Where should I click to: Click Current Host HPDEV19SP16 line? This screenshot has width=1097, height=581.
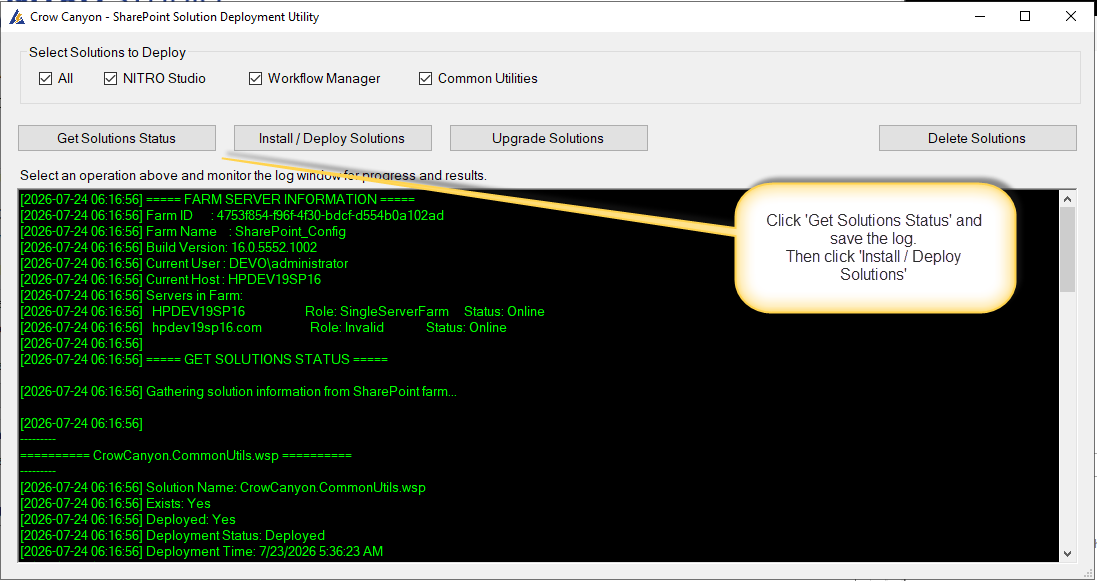click(x=171, y=280)
